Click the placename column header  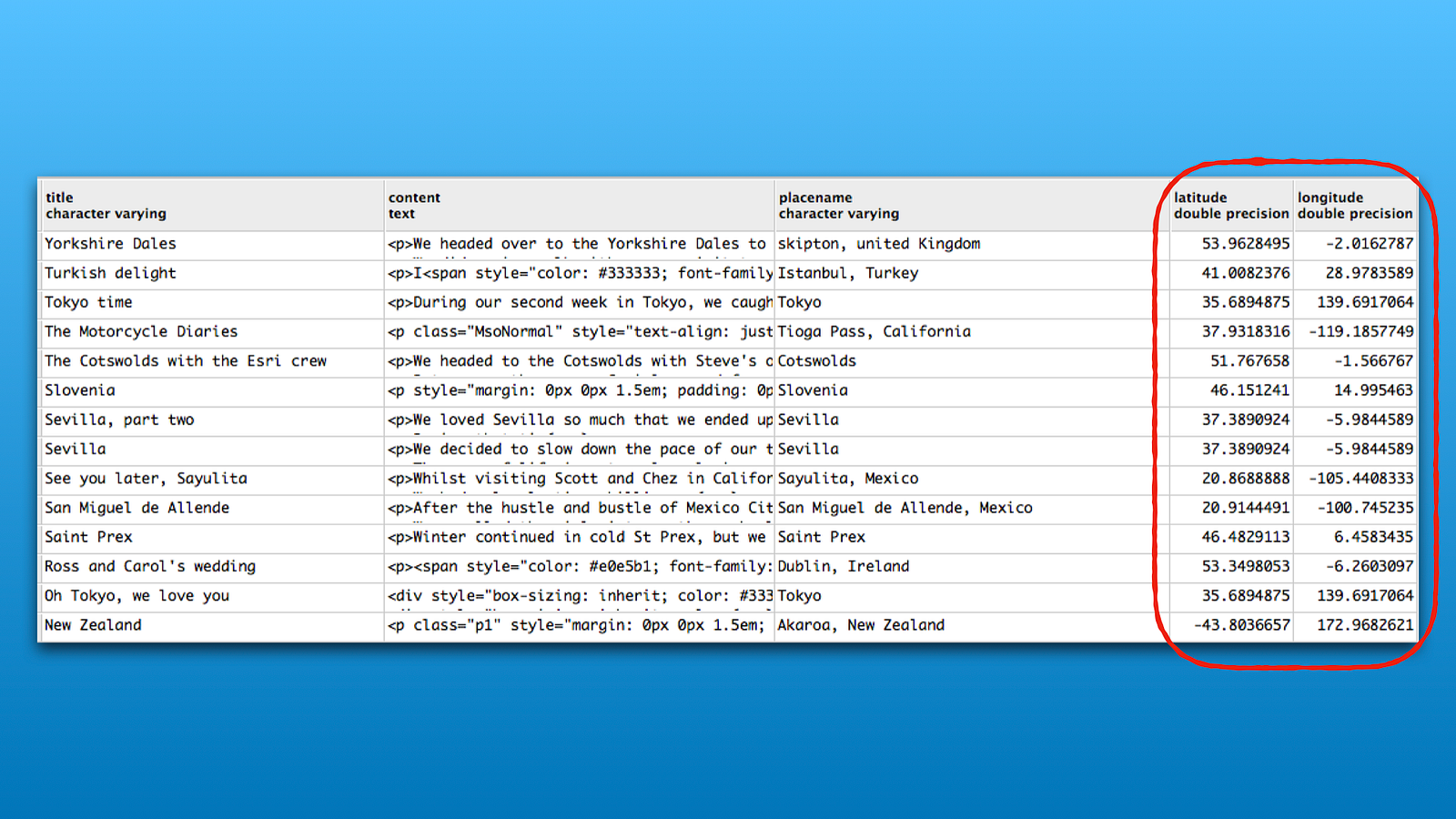click(972, 206)
